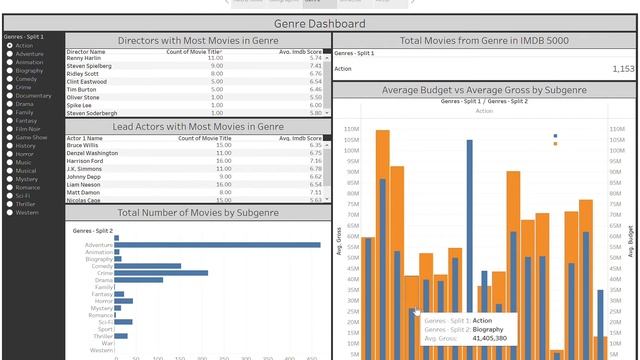Click scroll-down arrow of Directors table
The height and width of the screenshot is (360, 640).
327,113
